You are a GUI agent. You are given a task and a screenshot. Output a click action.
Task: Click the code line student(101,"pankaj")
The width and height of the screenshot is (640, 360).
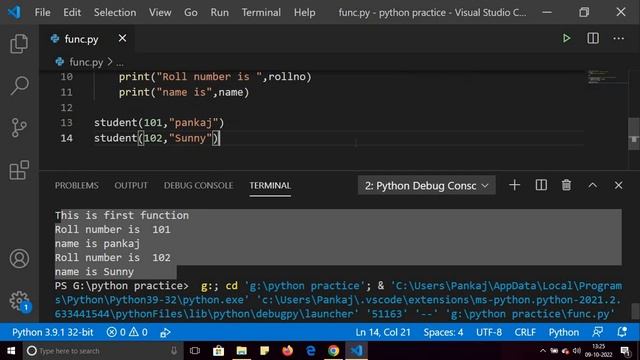pos(159,122)
